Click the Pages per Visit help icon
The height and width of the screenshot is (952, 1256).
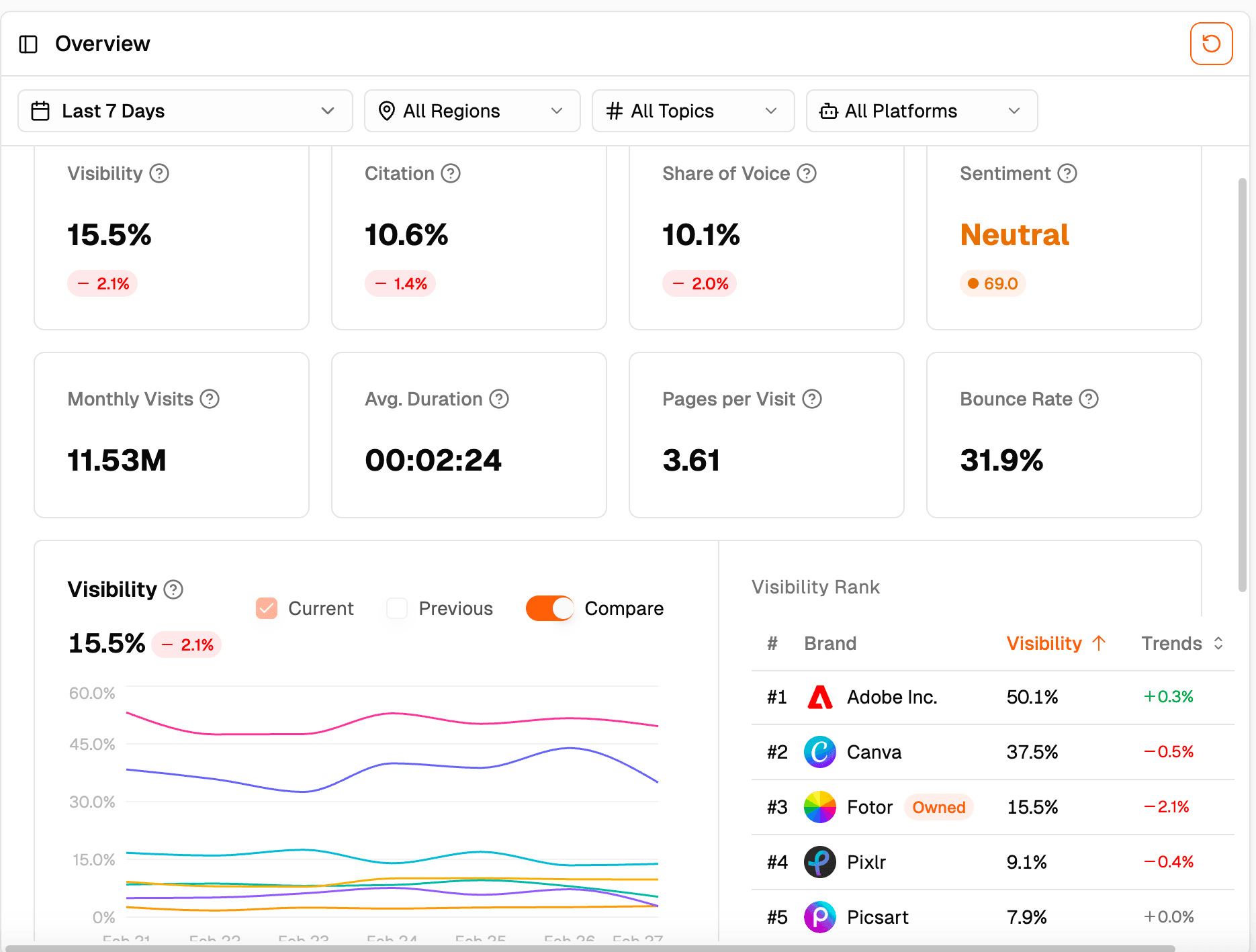coord(813,399)
